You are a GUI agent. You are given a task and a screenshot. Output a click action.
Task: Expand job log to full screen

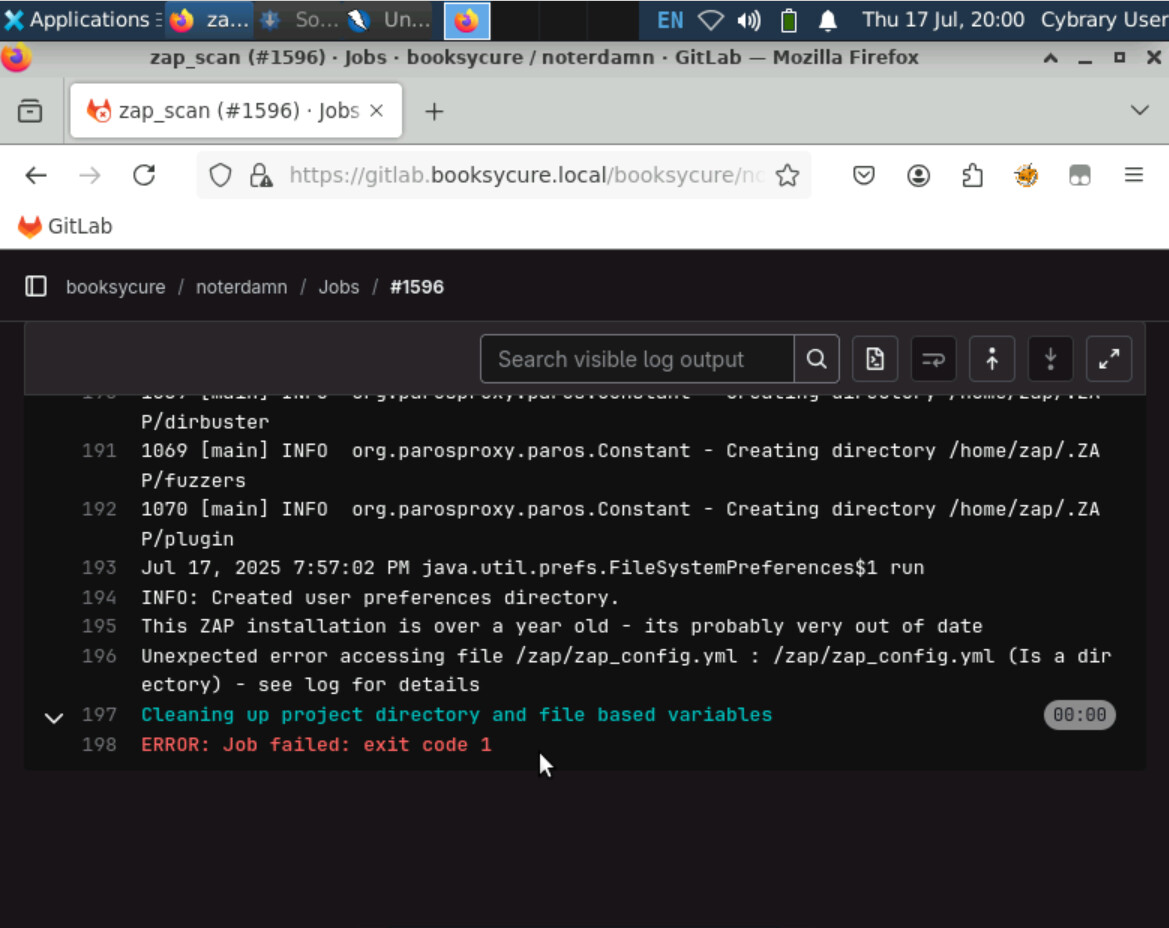1108,359
